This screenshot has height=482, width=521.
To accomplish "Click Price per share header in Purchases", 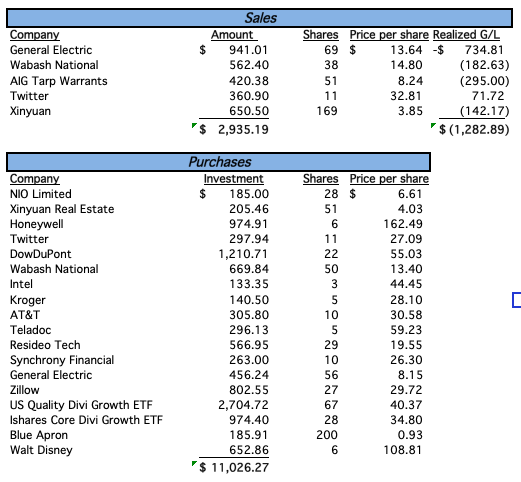I will 389,179.
